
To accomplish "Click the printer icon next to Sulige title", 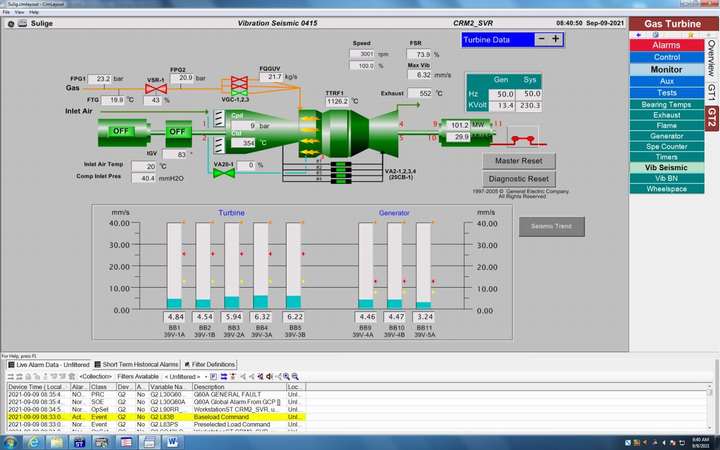I will click(22, 23).
